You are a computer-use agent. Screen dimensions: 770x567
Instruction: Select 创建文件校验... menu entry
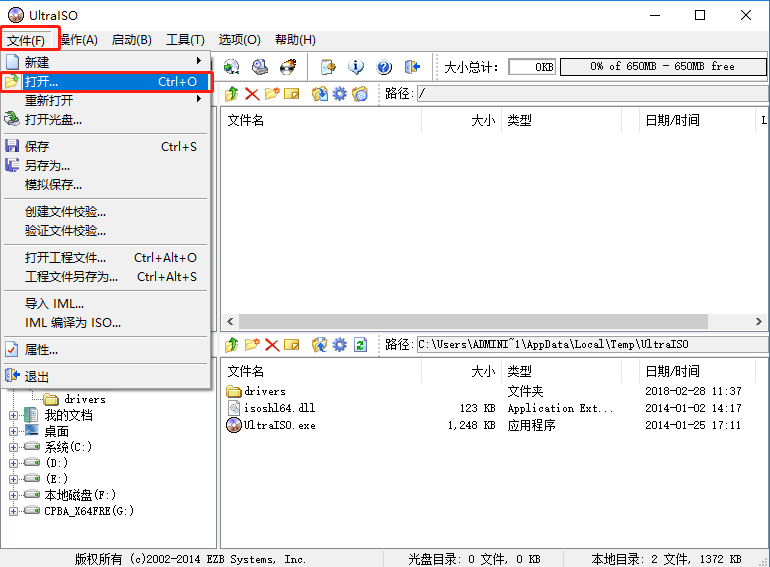(106, 212)
